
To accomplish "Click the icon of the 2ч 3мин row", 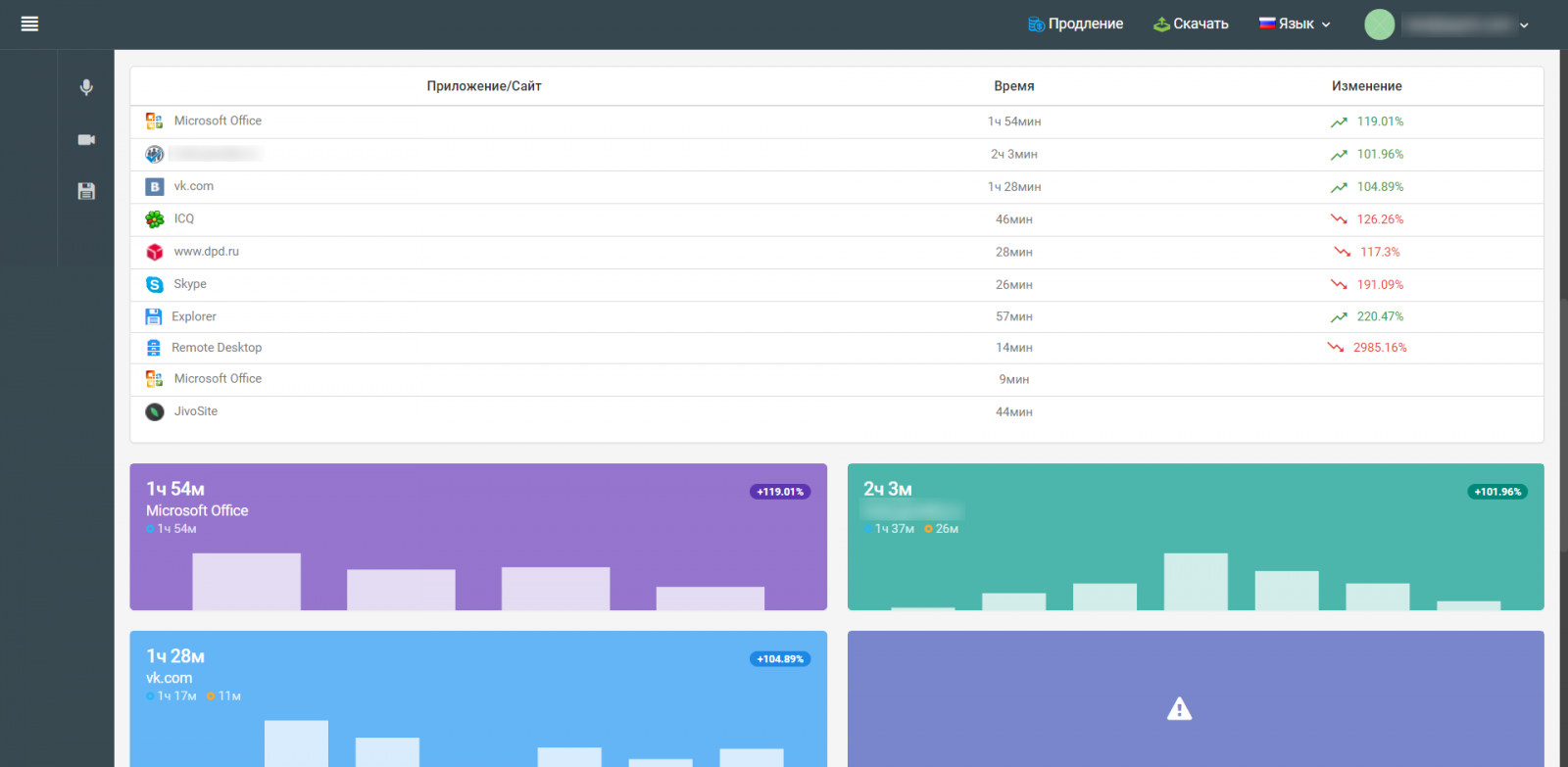I will (x=154, y=154).
